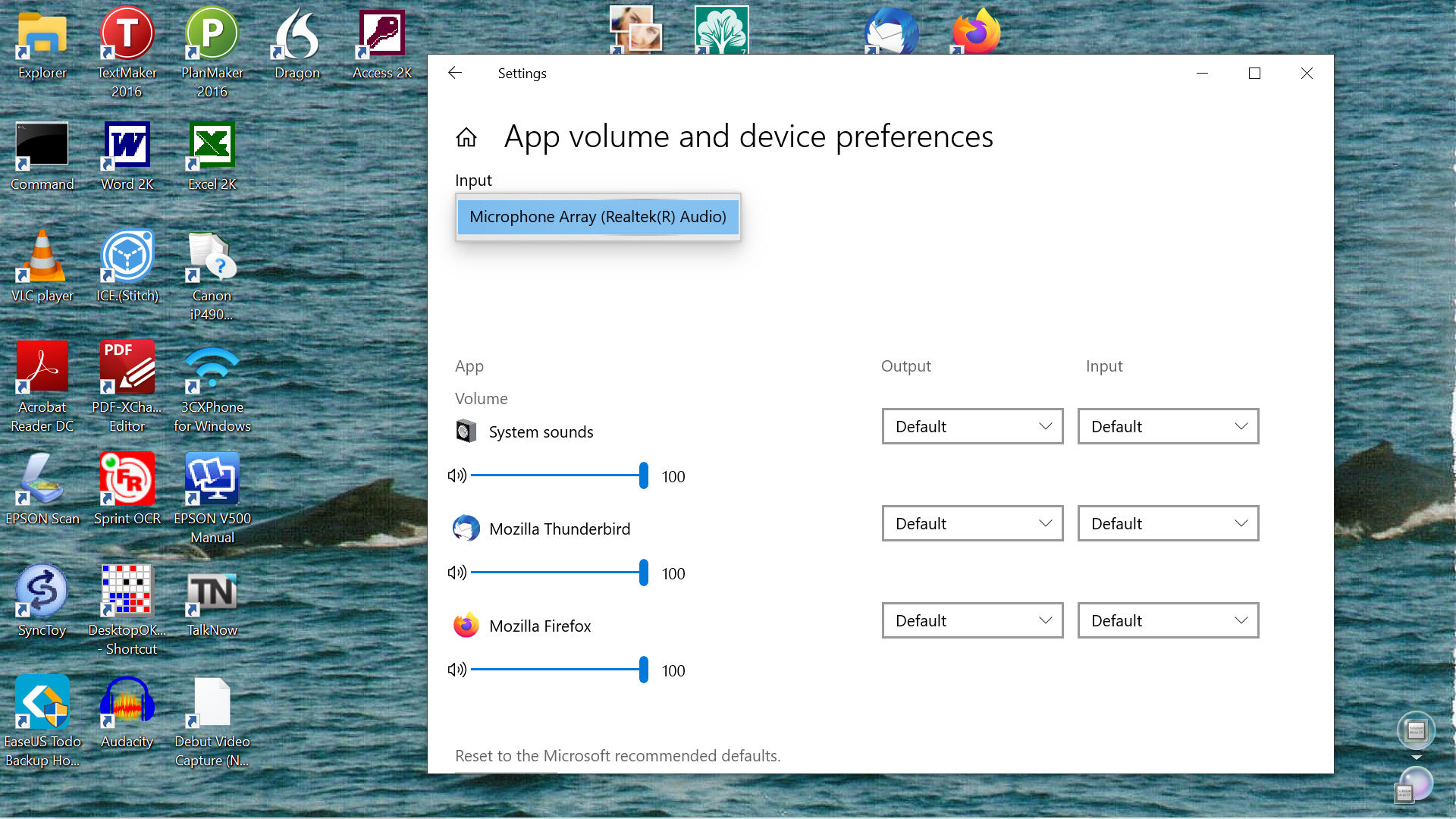Select the Dragon desktop shortcut
The height and width of the screenshot is (819, 1456).
tap(297, 45)
